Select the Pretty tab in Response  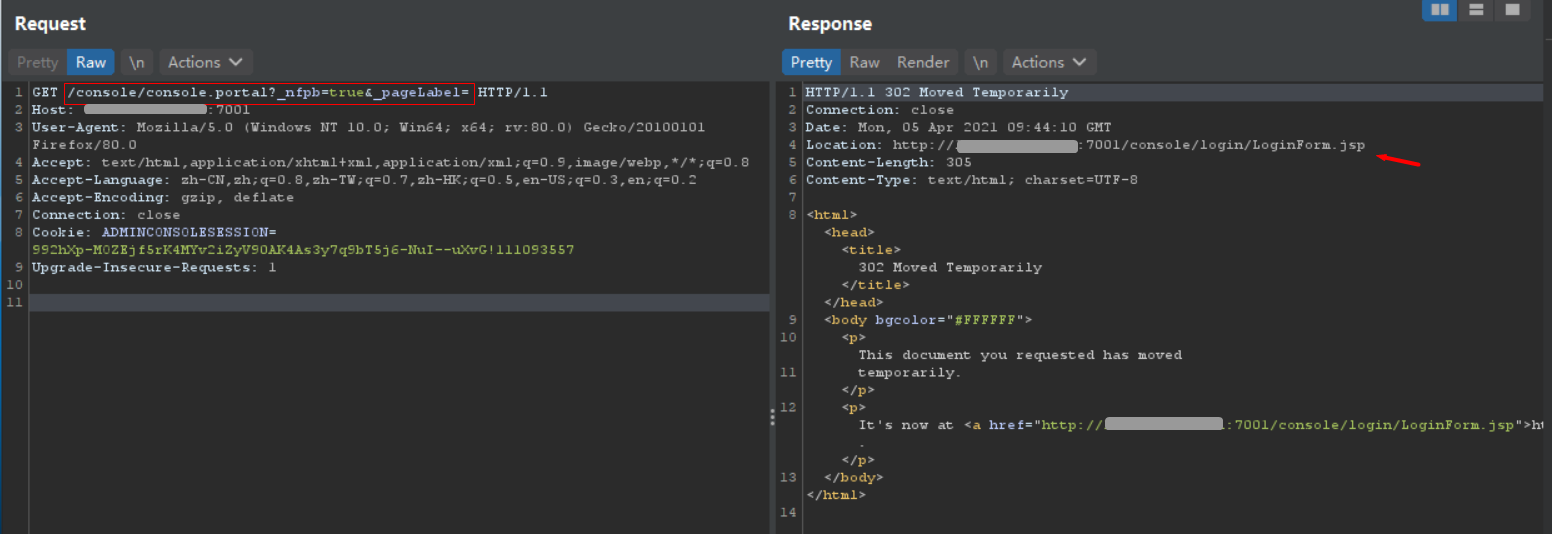[811, 62]
